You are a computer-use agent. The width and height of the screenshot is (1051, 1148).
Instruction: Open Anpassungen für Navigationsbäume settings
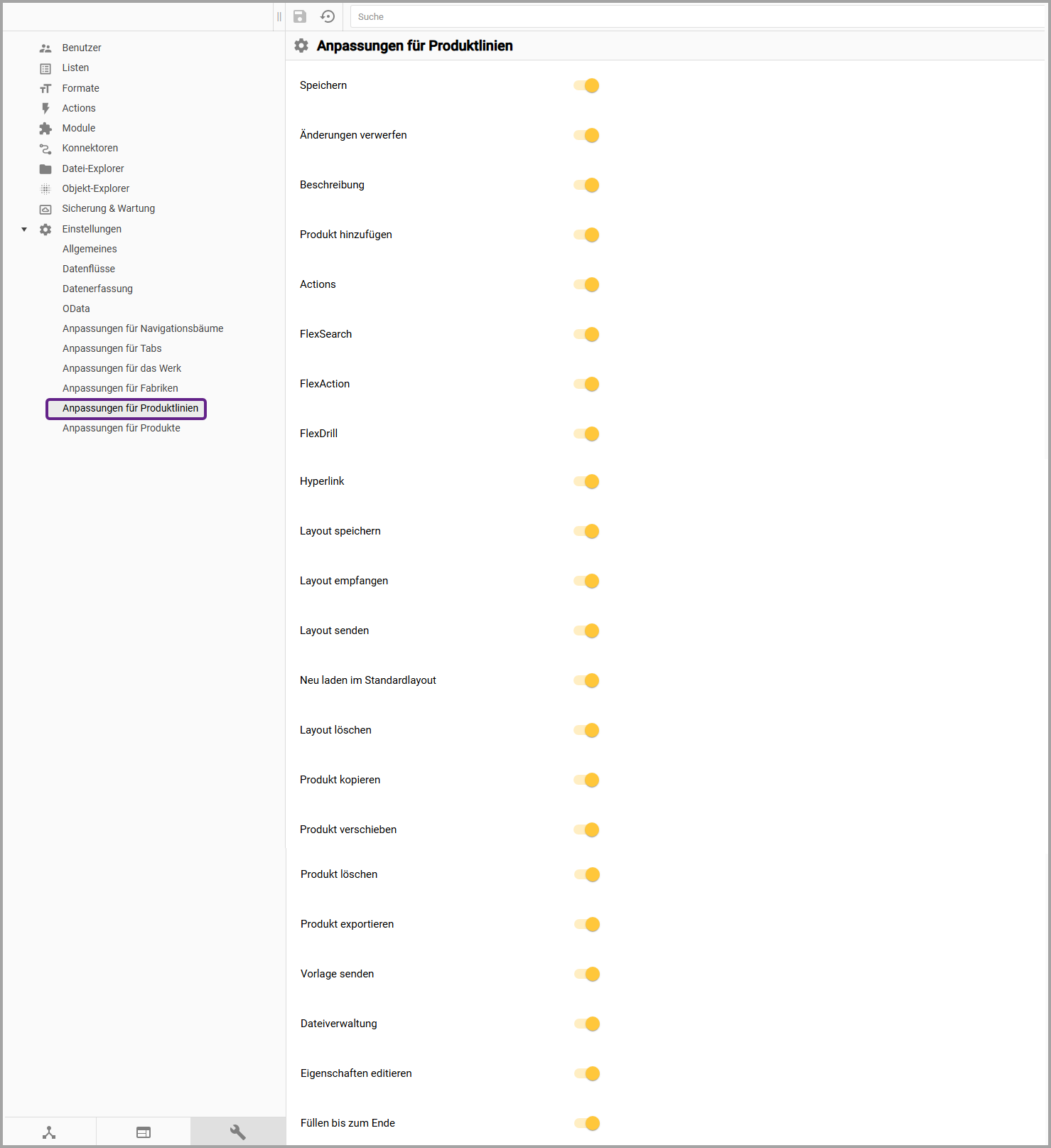tap(143, 328)
